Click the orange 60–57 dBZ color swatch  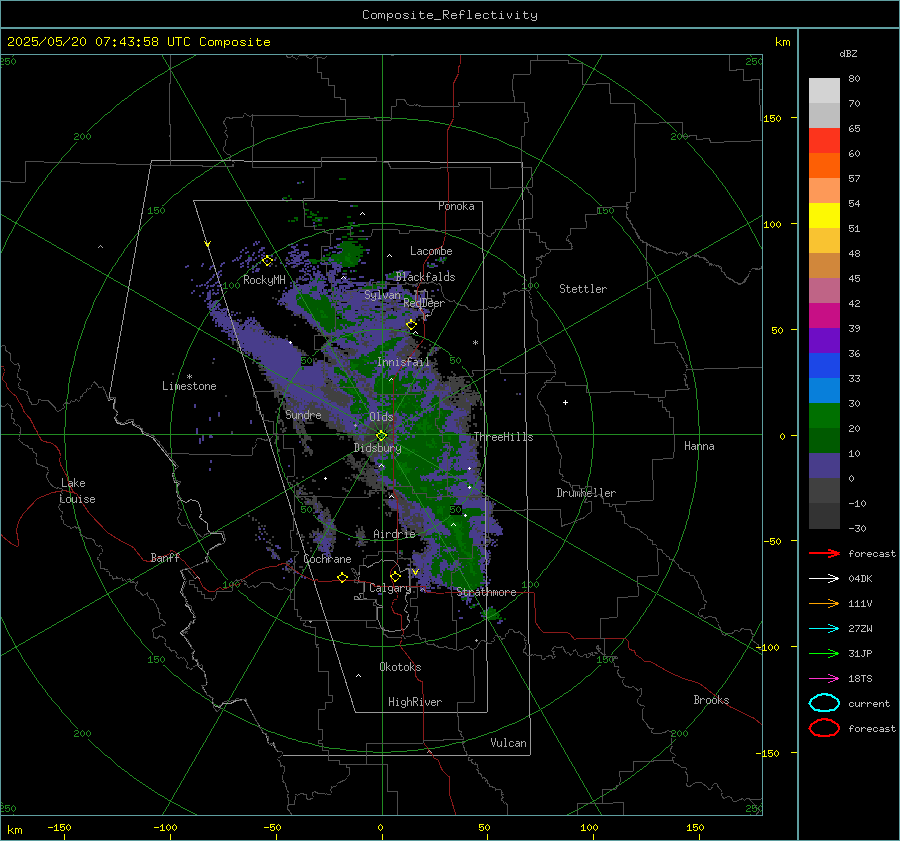[824, 166]
